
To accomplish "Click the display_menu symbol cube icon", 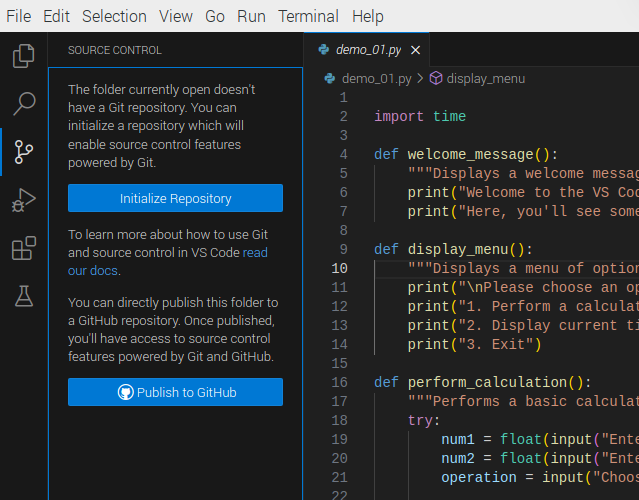I will 436,78.
